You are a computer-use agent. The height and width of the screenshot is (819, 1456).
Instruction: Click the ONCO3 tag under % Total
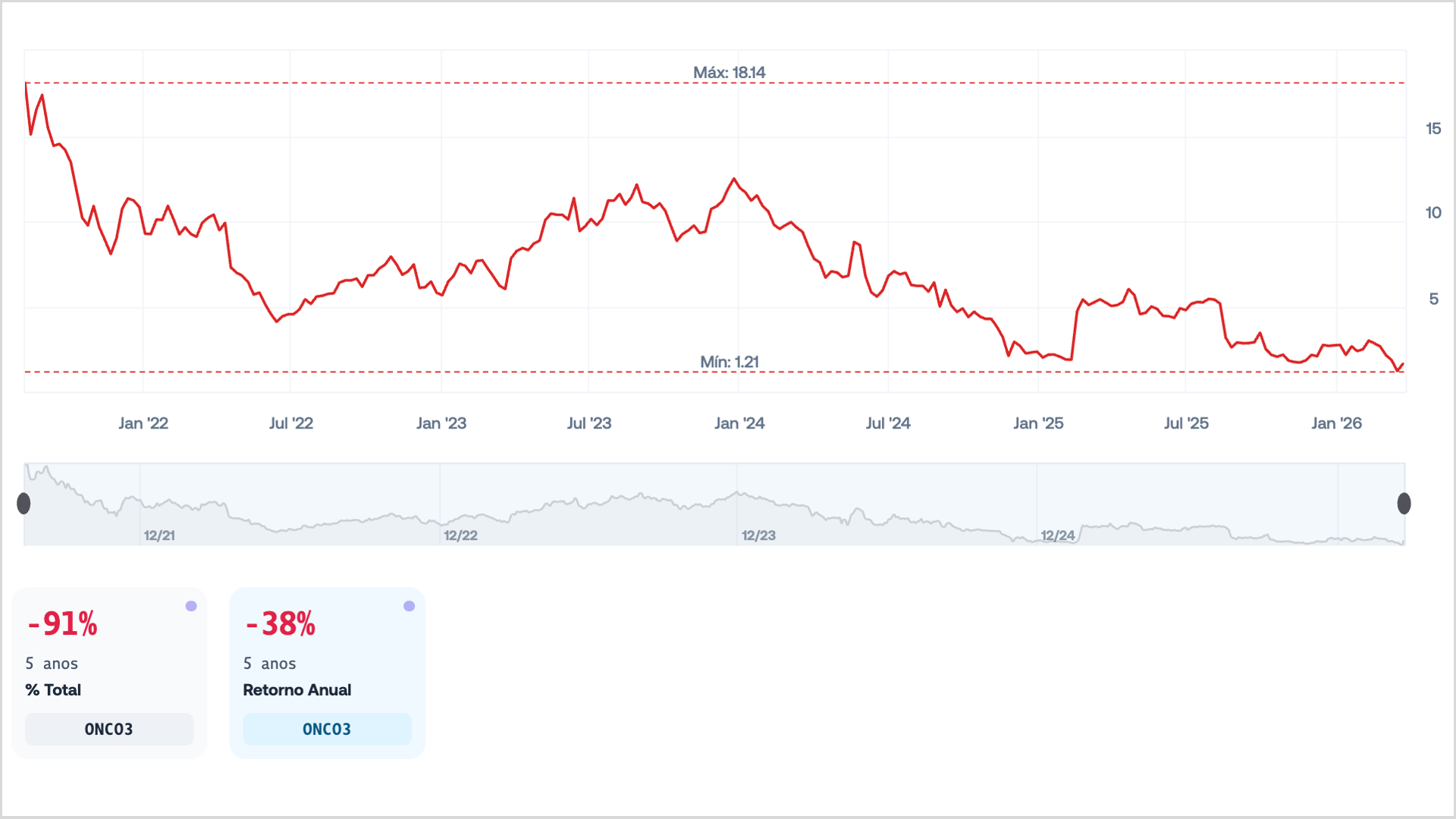(x=109, y=729)
